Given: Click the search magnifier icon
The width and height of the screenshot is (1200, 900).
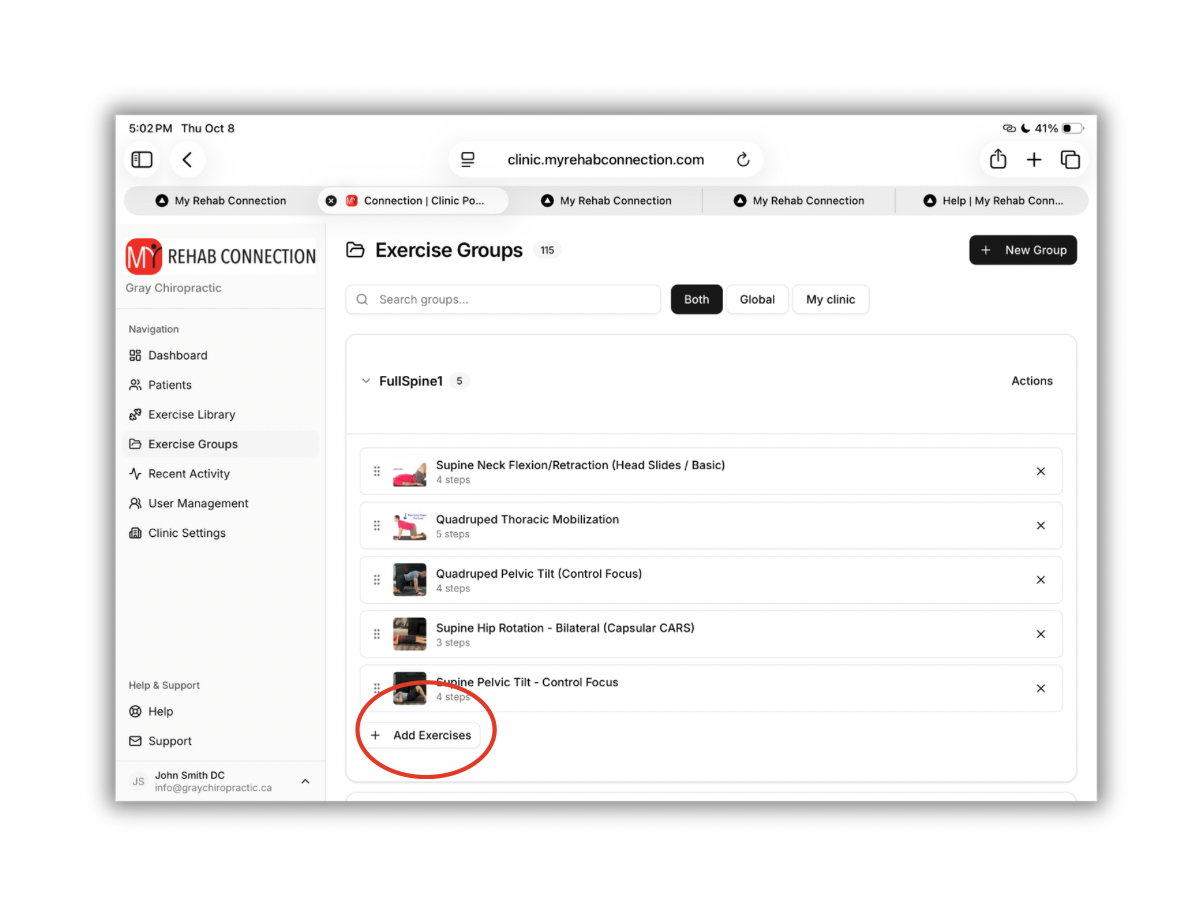Looking at the screenshot, I should pyautogui.click(x=362, y=300).
